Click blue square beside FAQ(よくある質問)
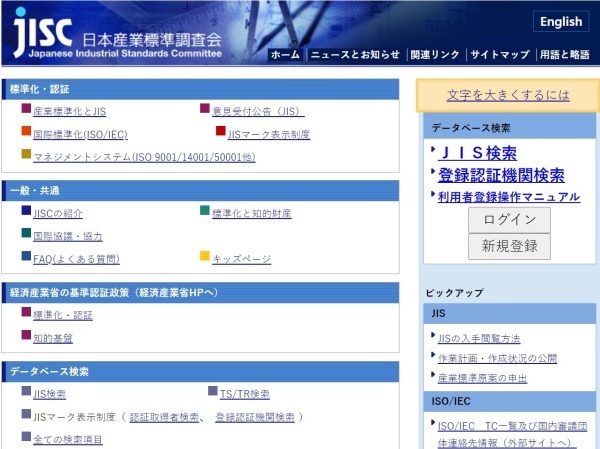 pos(26,257)
